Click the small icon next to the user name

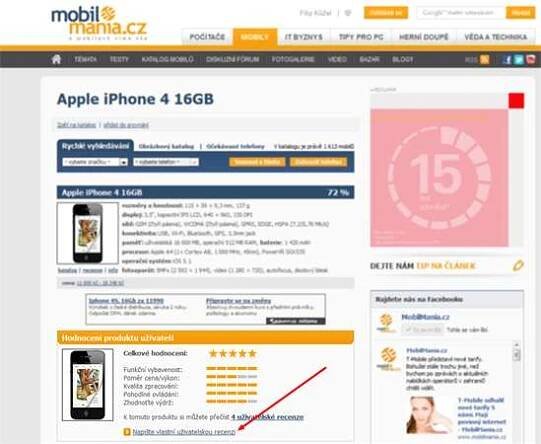pyautogui.click(x=348, y=13)
